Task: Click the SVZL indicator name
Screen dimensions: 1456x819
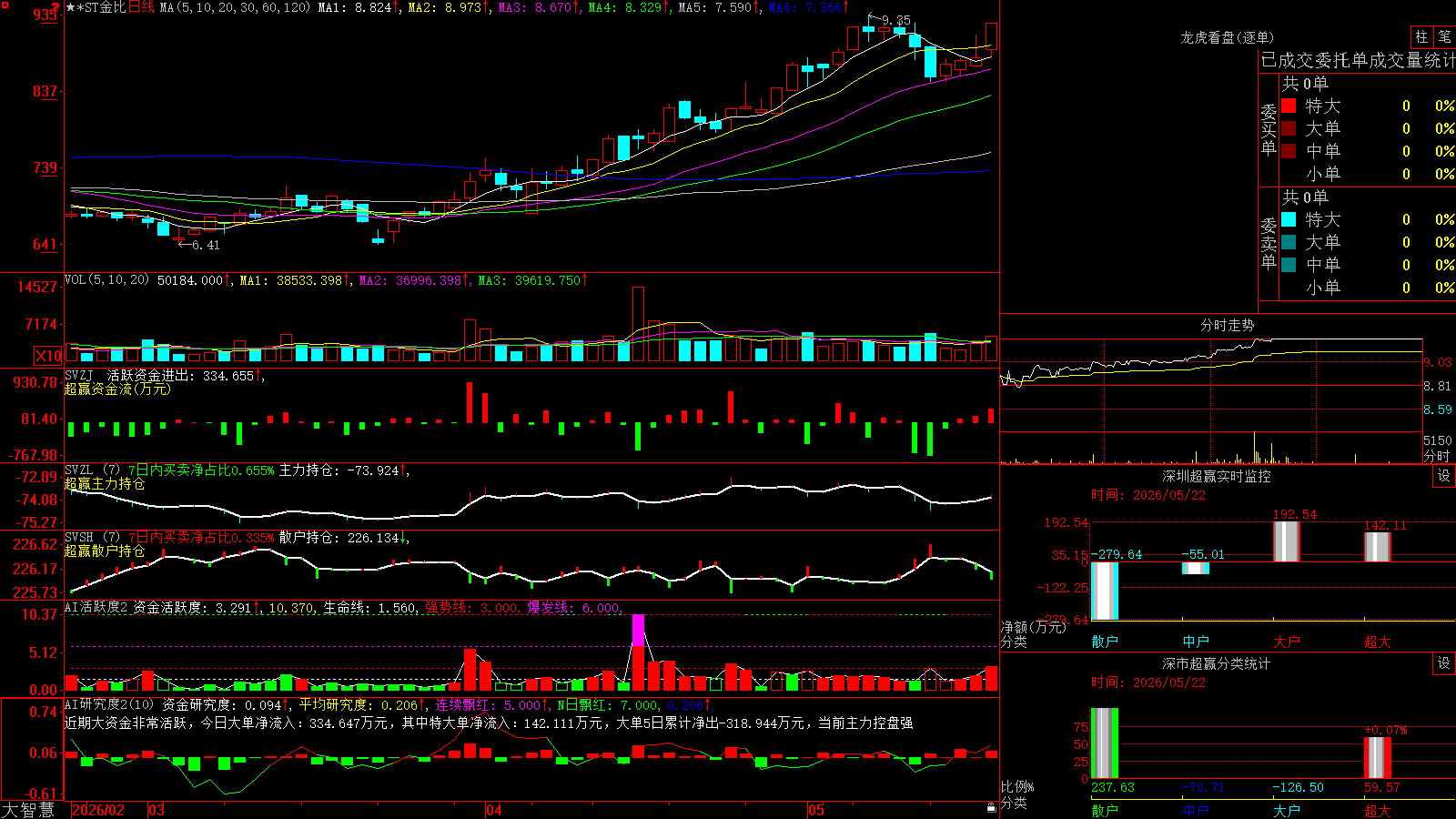Action: pyautogui.click(x=79, y=470)
